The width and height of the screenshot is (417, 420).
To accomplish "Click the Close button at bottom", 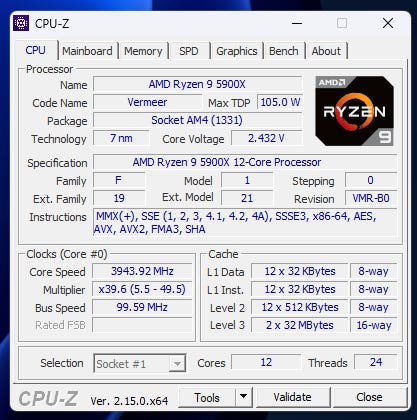I will tap(369, 397).
